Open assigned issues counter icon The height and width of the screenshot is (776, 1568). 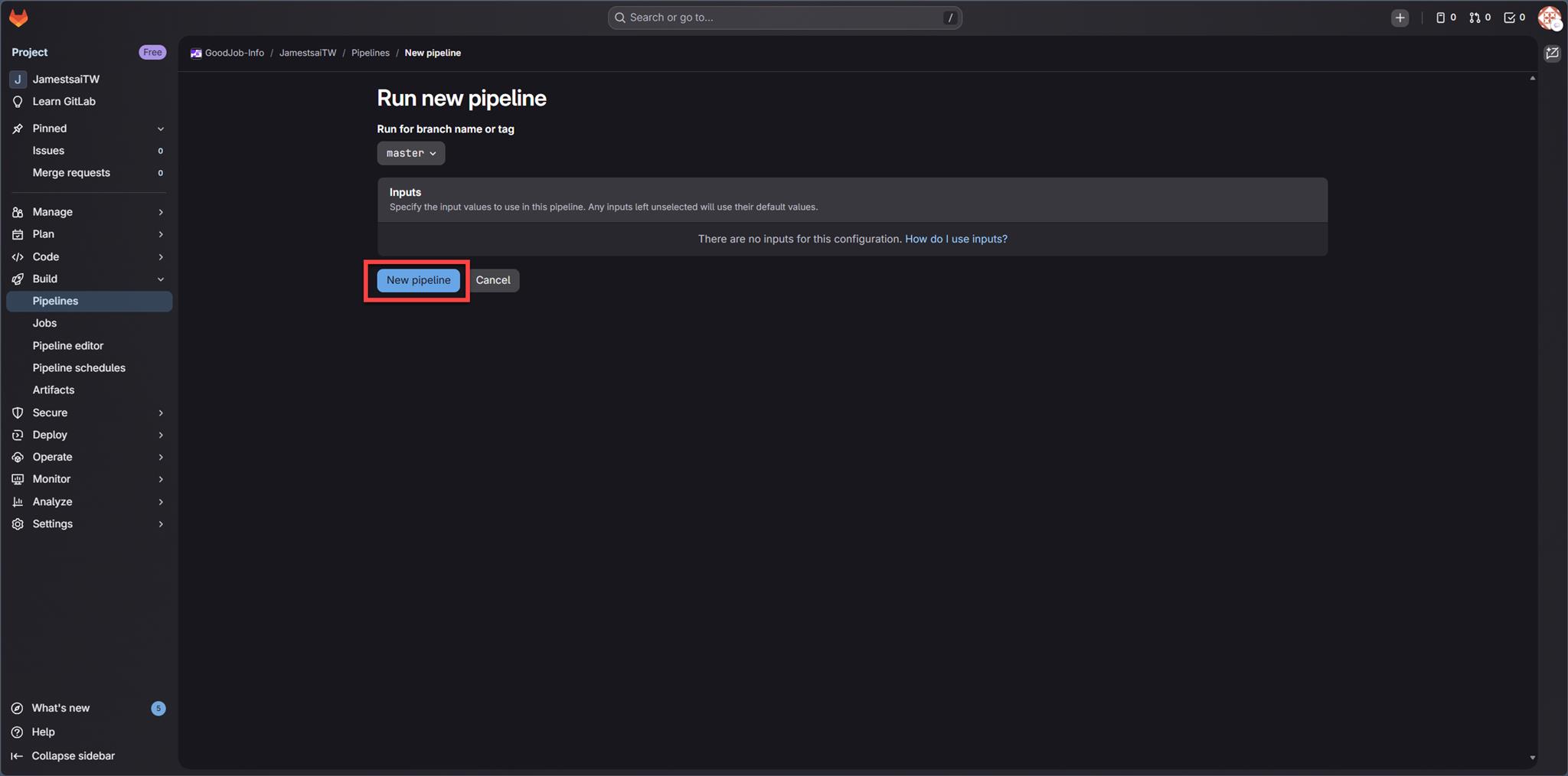point(1445,18)
